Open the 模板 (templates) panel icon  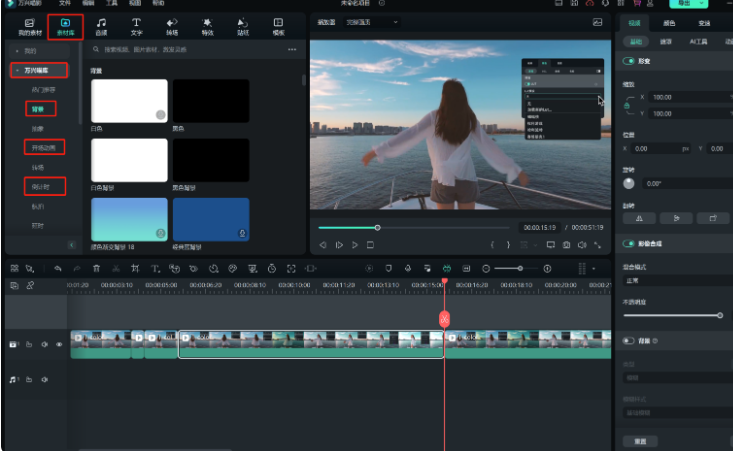point(278,25)
